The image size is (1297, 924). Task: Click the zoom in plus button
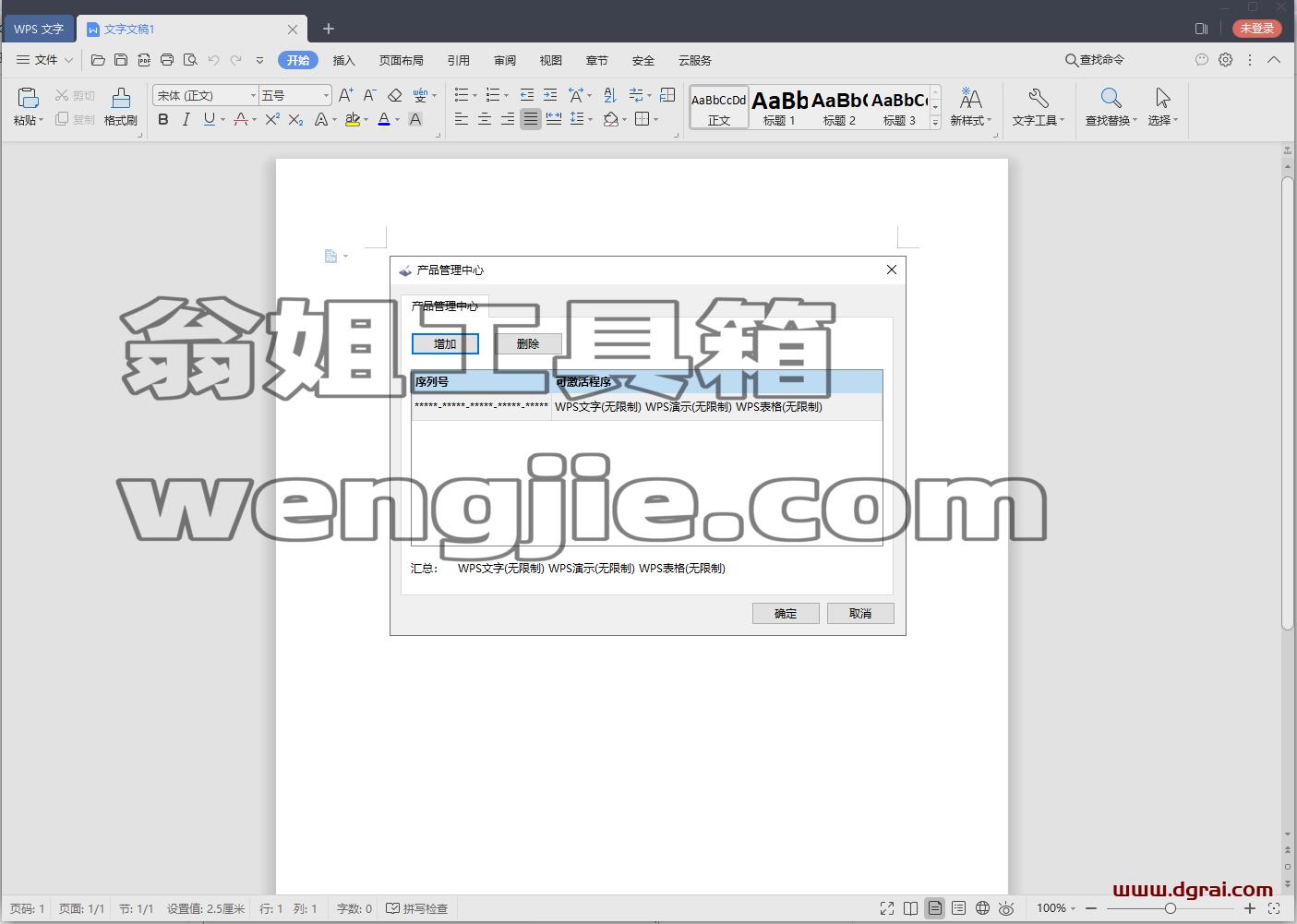pyautogui.click(x=1250, y=908)
